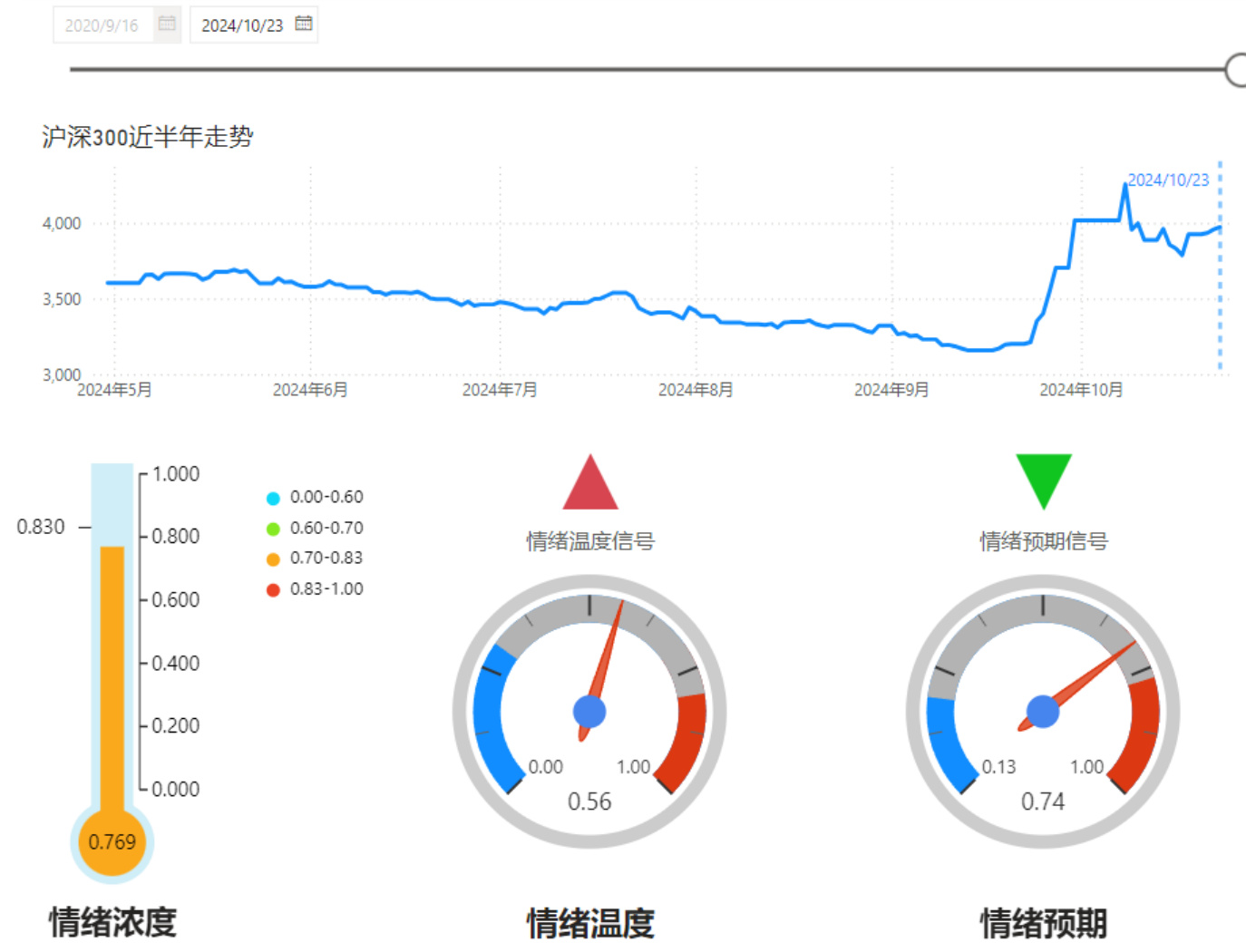Click the 情绪预期信号 label
1246x952 pixels.
pos(1043,541)
